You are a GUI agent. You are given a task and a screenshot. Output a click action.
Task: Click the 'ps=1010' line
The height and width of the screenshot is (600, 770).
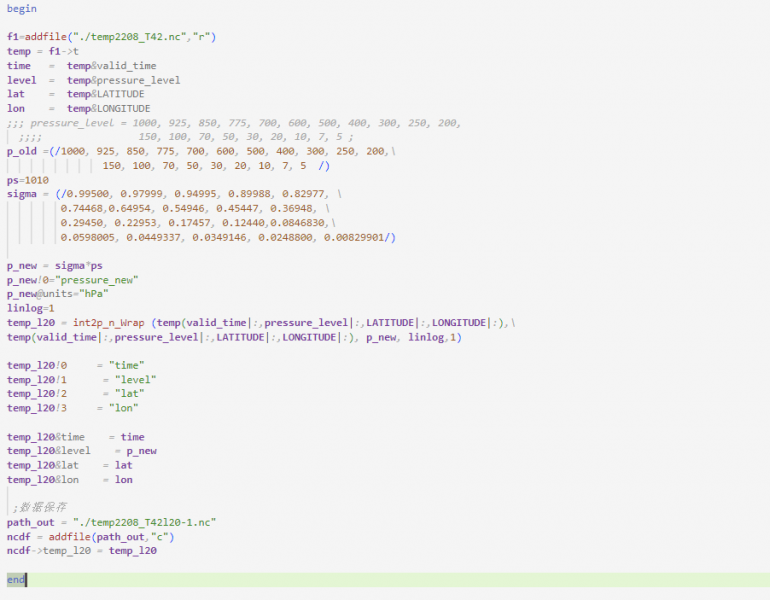(28, 180)
